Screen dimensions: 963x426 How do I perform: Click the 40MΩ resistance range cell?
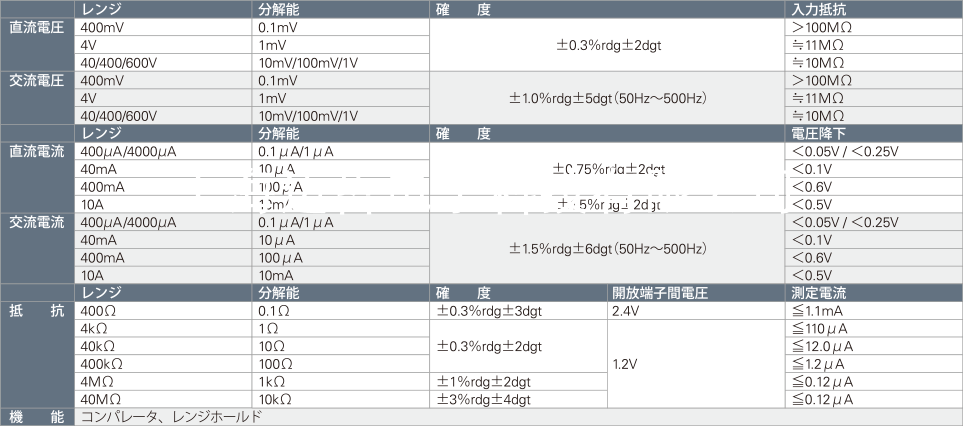tap(98, 400)
